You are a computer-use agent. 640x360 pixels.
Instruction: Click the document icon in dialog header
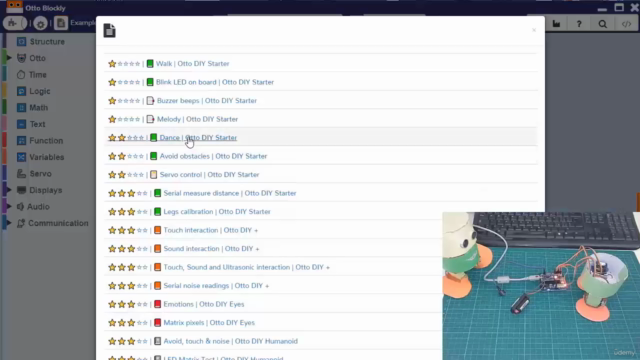coord(109,31)
